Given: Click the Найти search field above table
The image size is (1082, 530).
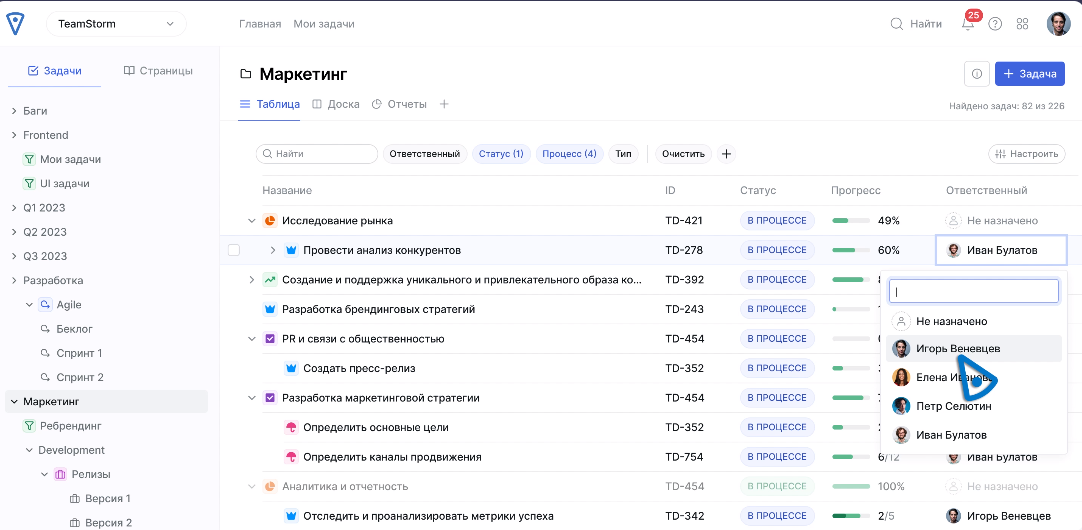Looking at the screenshot, I should pyautogui.click(x=317, y=154).
